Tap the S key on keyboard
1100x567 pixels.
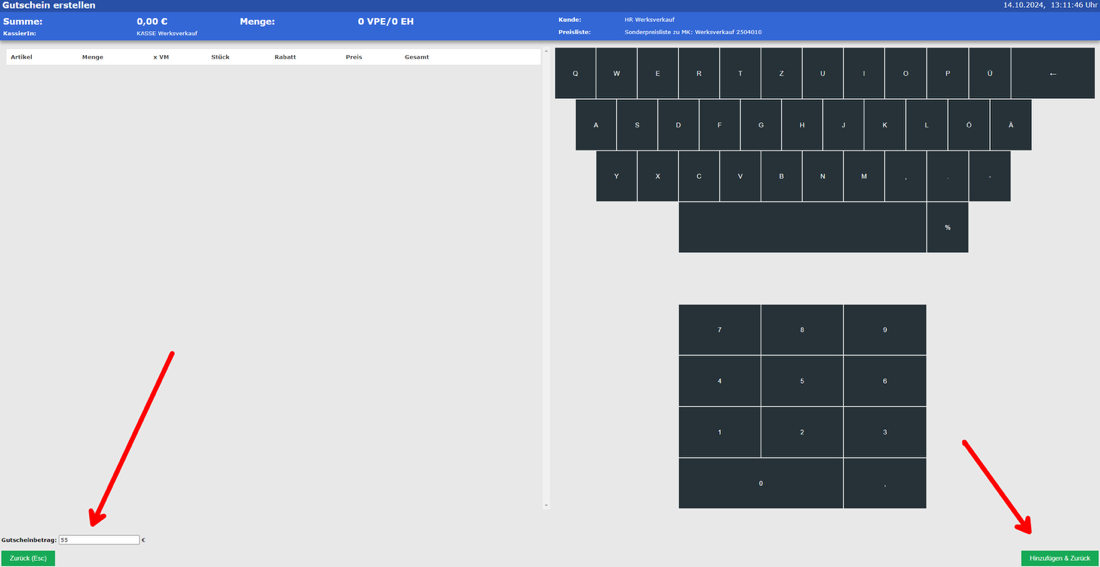click(x=637, y=125)
